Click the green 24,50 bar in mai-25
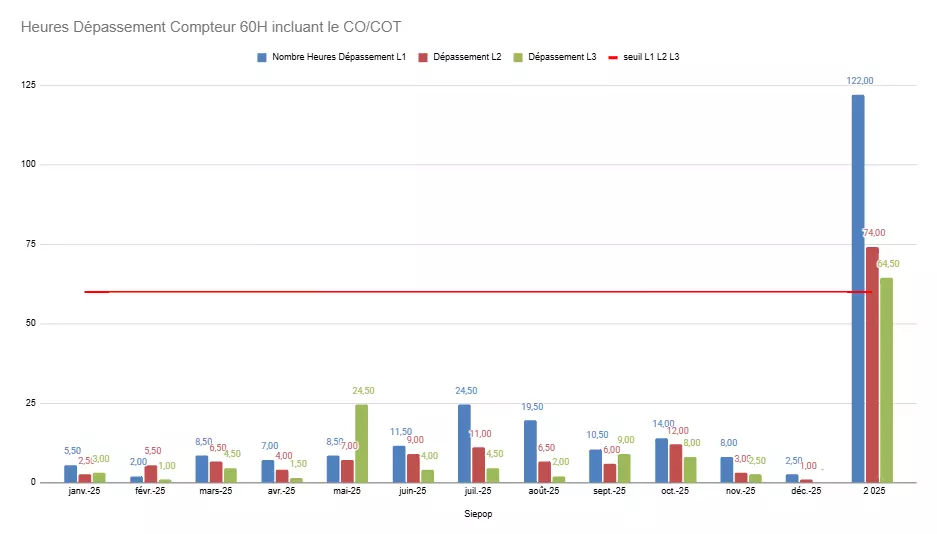 [361, 443]
